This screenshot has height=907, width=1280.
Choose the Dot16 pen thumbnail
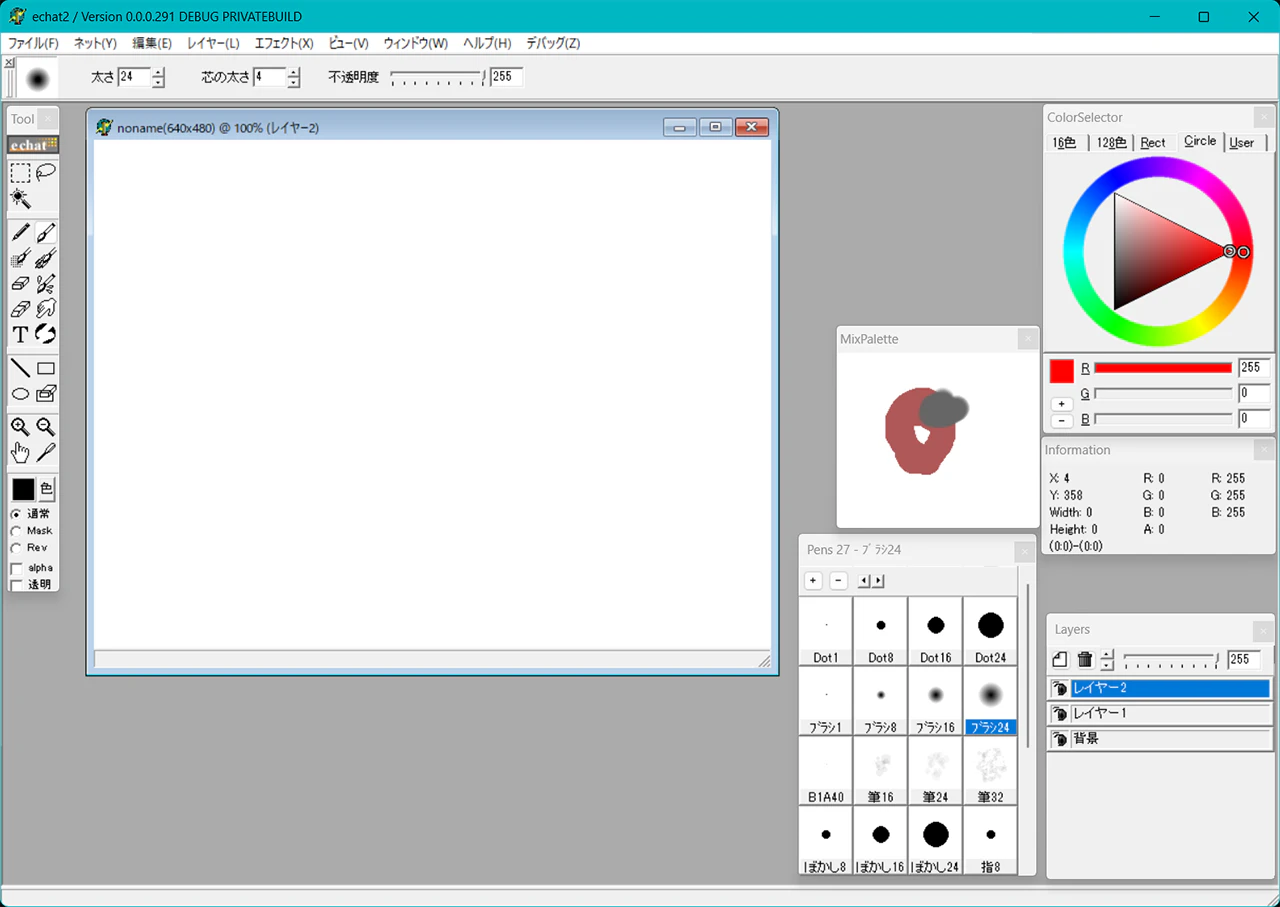point(936,631)
